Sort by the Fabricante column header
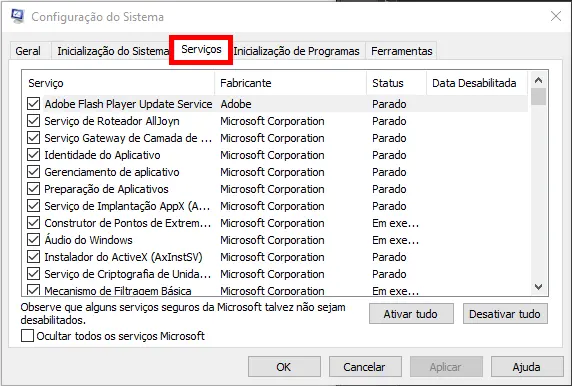Image resolution: width=572 pixels, height=386 pixels. 290,83
